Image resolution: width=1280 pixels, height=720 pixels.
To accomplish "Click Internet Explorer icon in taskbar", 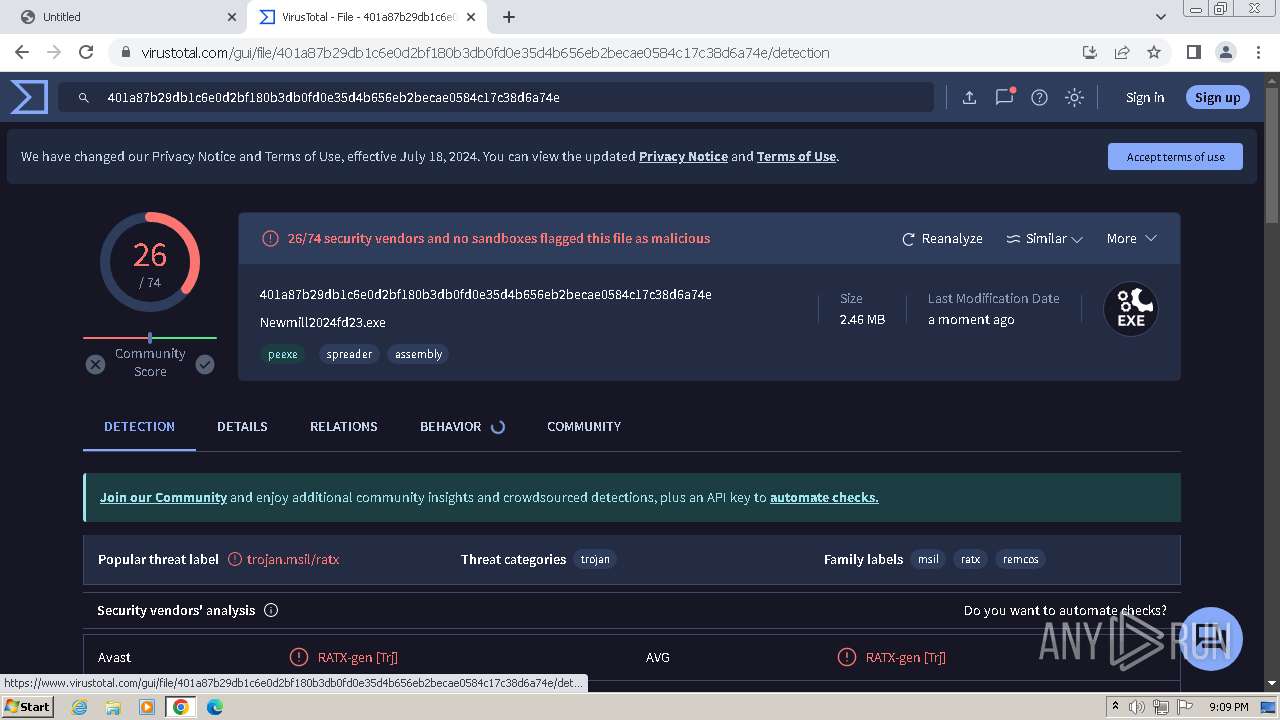I will 79,707.
